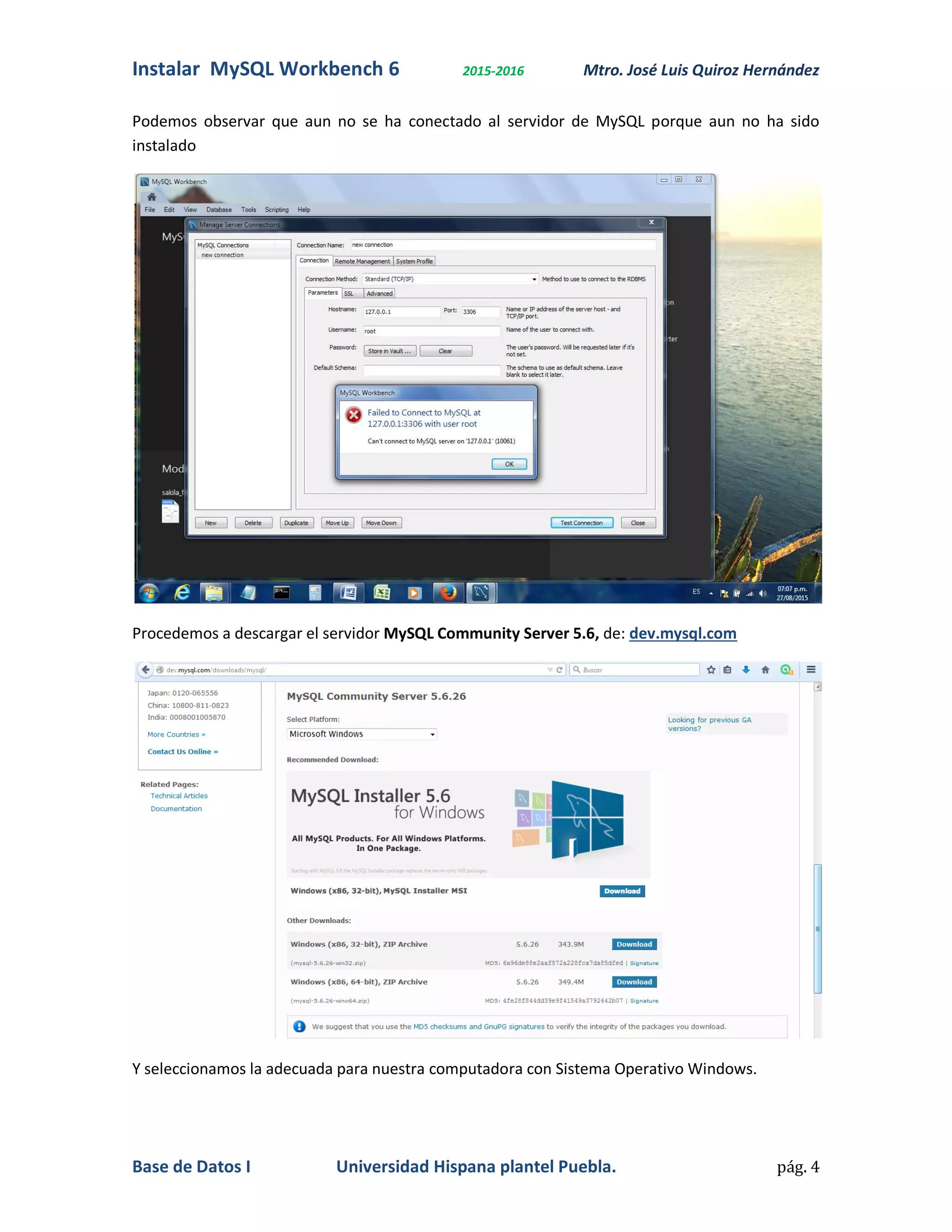Image resolution: width=952 pixels, height=1232 pixels.
Task: Download the MySQL Installer MSI
Action: pos(622,891)
